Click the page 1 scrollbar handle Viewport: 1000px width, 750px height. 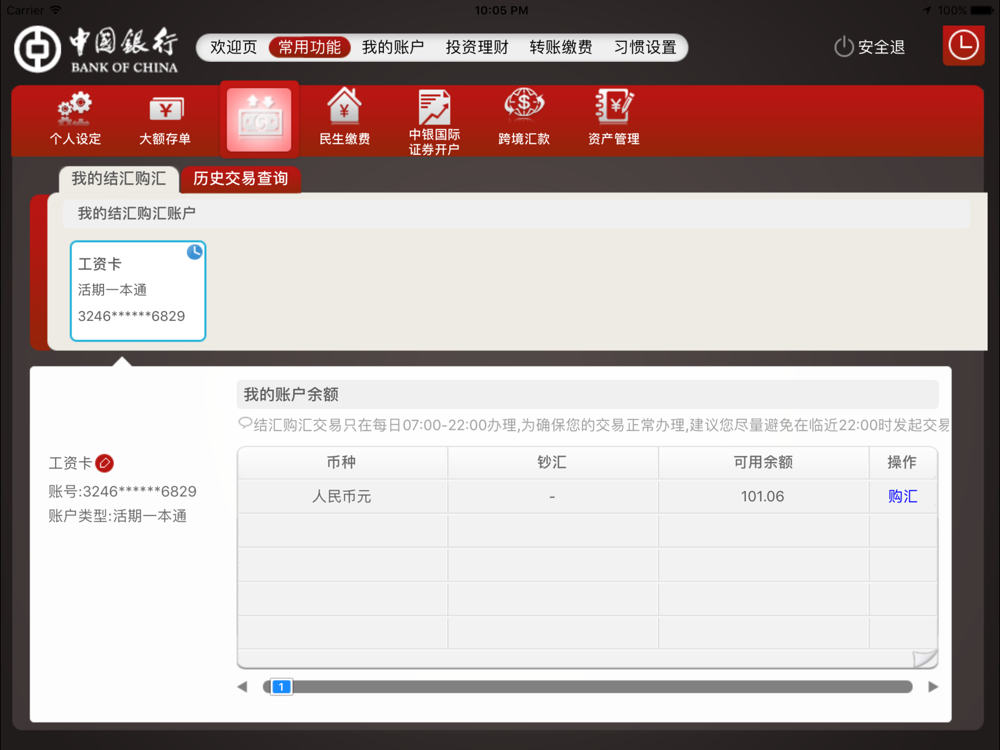click(282, 687)
